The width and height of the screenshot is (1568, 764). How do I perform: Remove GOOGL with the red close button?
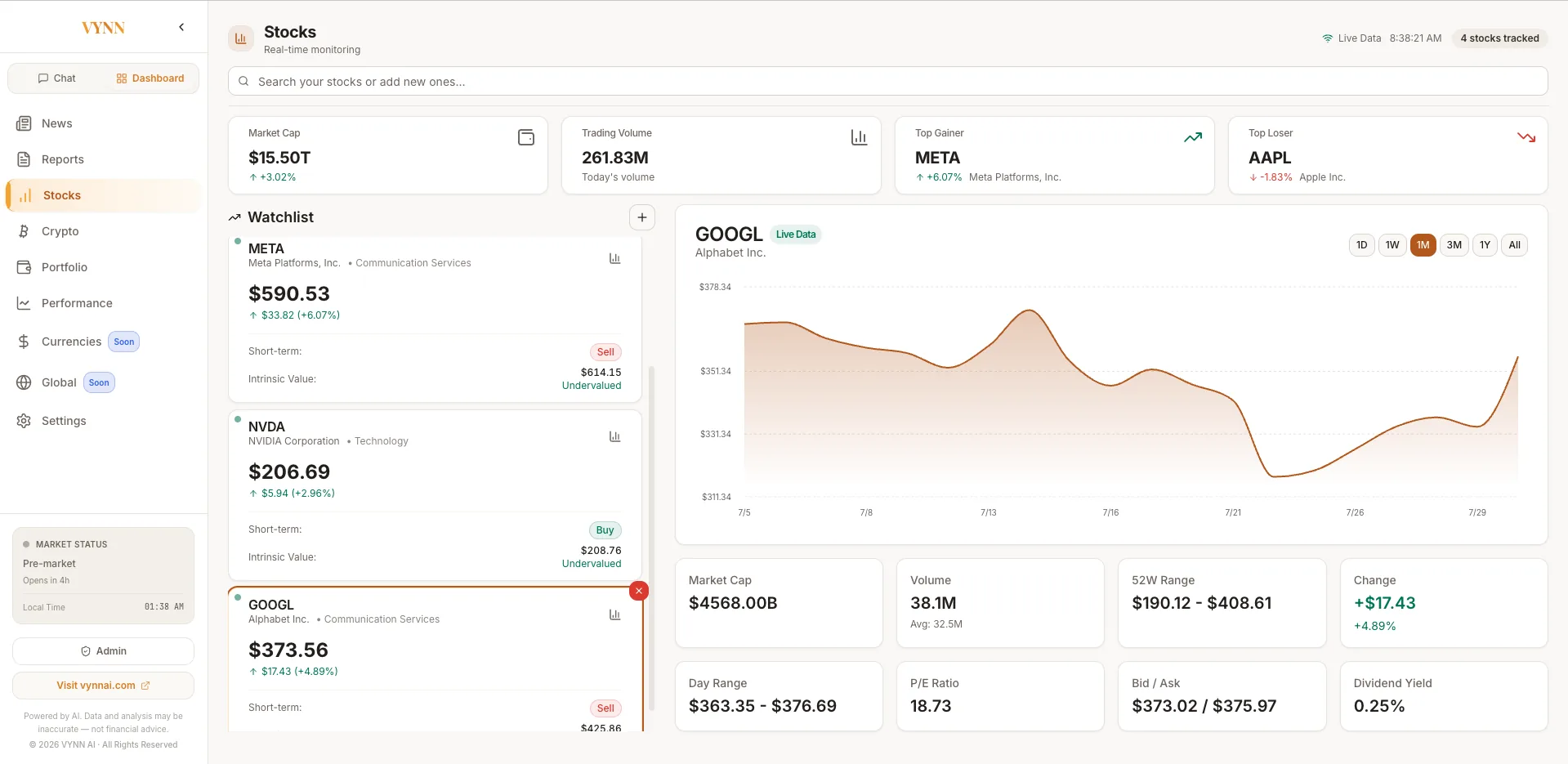639,591
